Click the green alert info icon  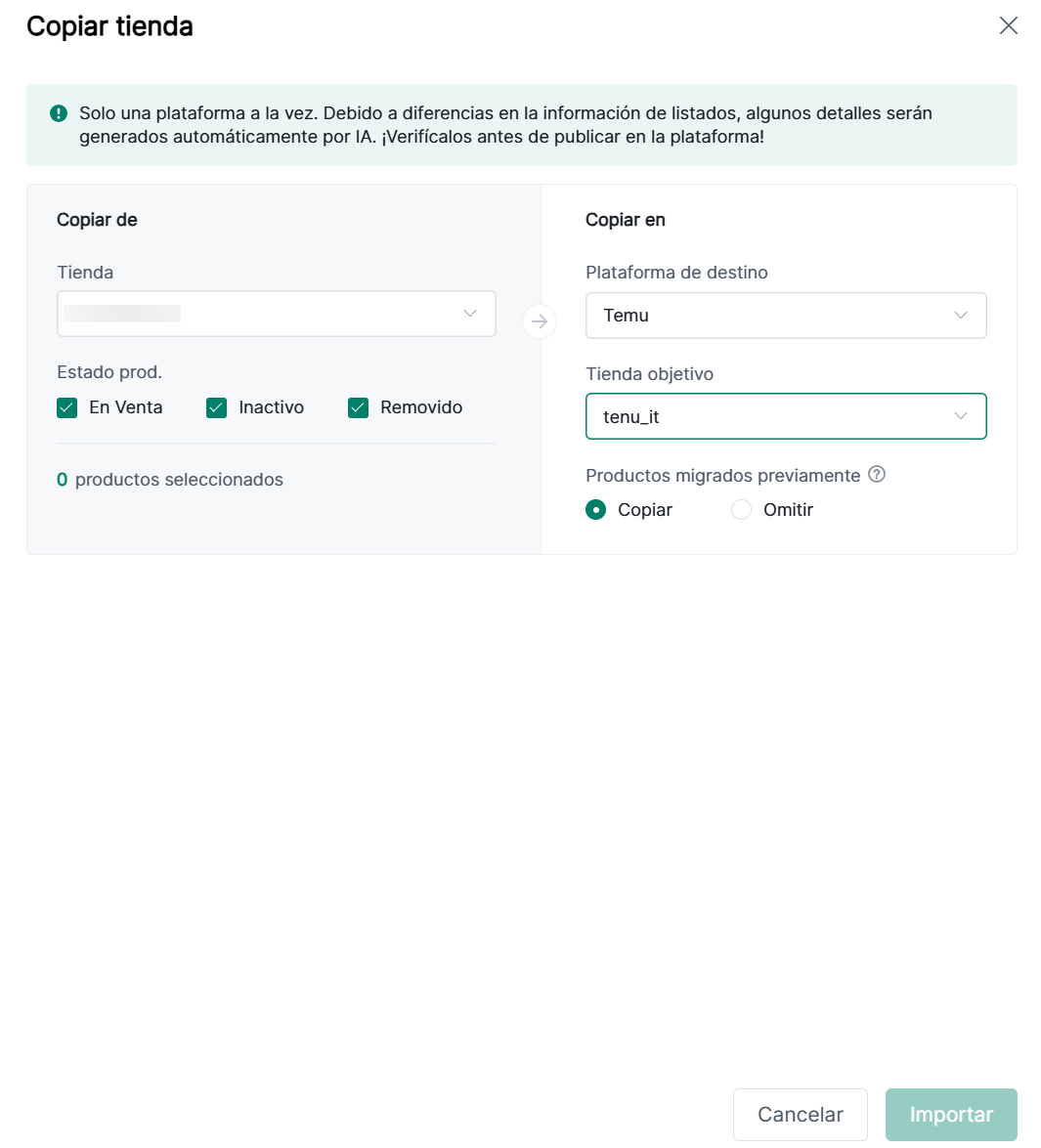(59, 113)
